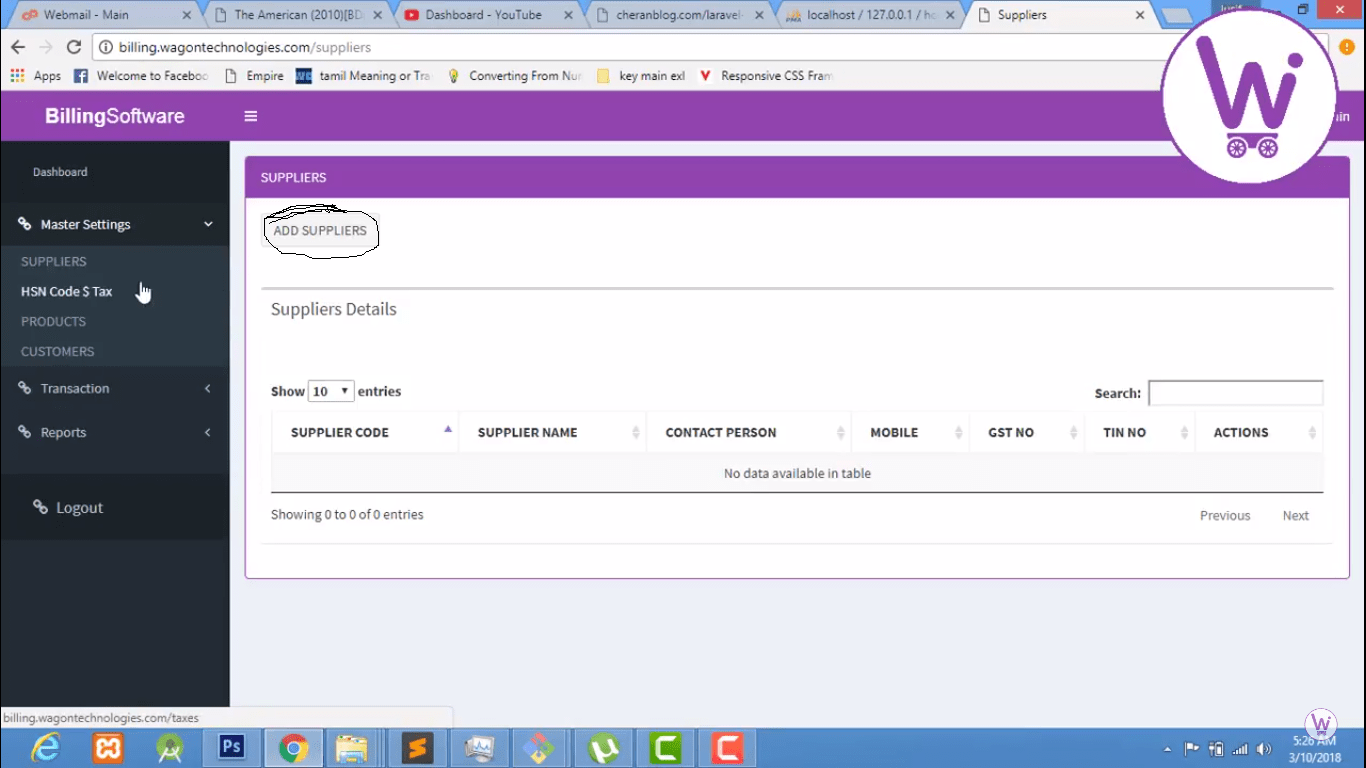Sort table by Mobile column
Image resolution: width=1366 pixels, height=768 pixels.
pyautogui.click(x=910, y=432)
